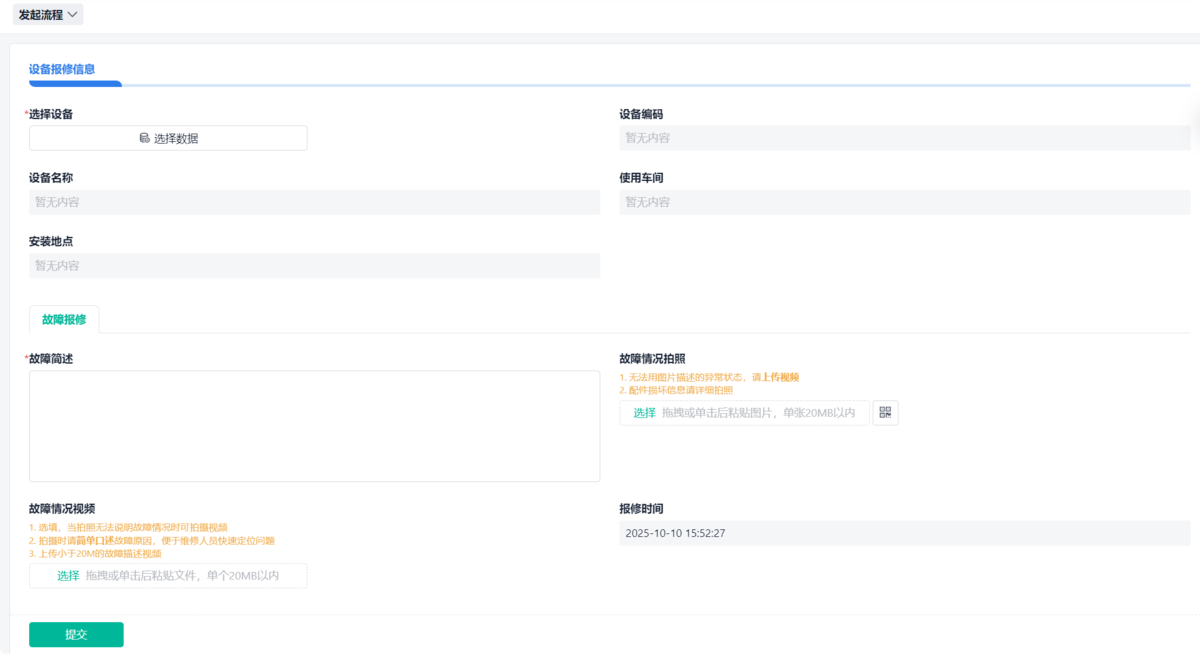
Task: Click the chevron next to 发起流程
Action: coord(73,15)
